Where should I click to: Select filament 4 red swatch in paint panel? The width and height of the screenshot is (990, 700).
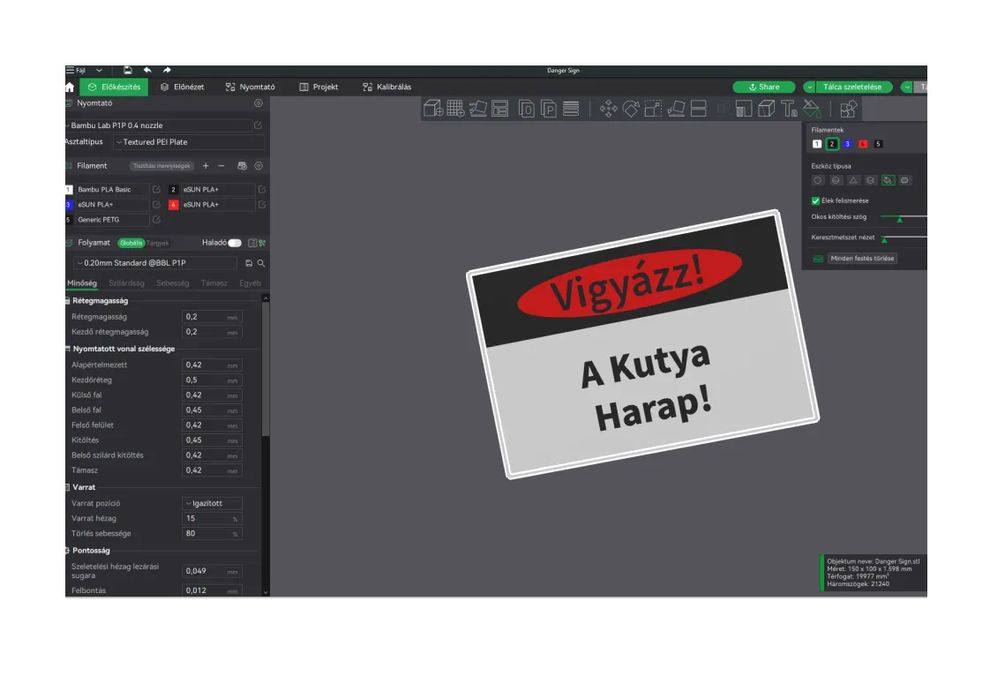tap(862, 145)
